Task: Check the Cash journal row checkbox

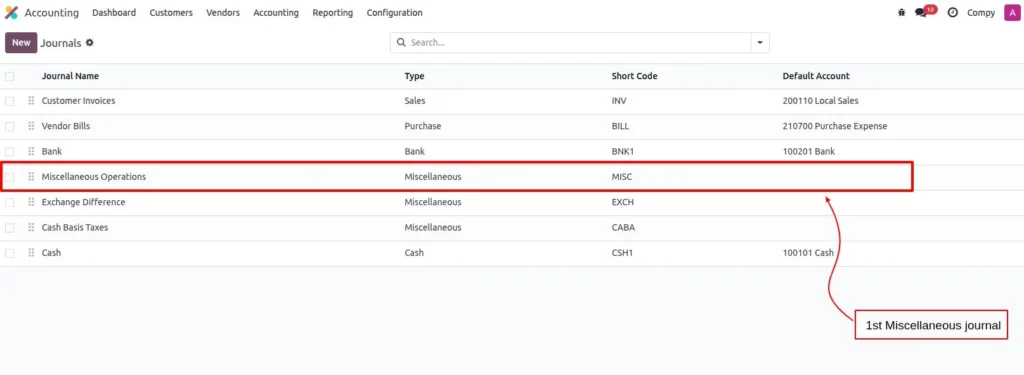Action: (9, 253)
